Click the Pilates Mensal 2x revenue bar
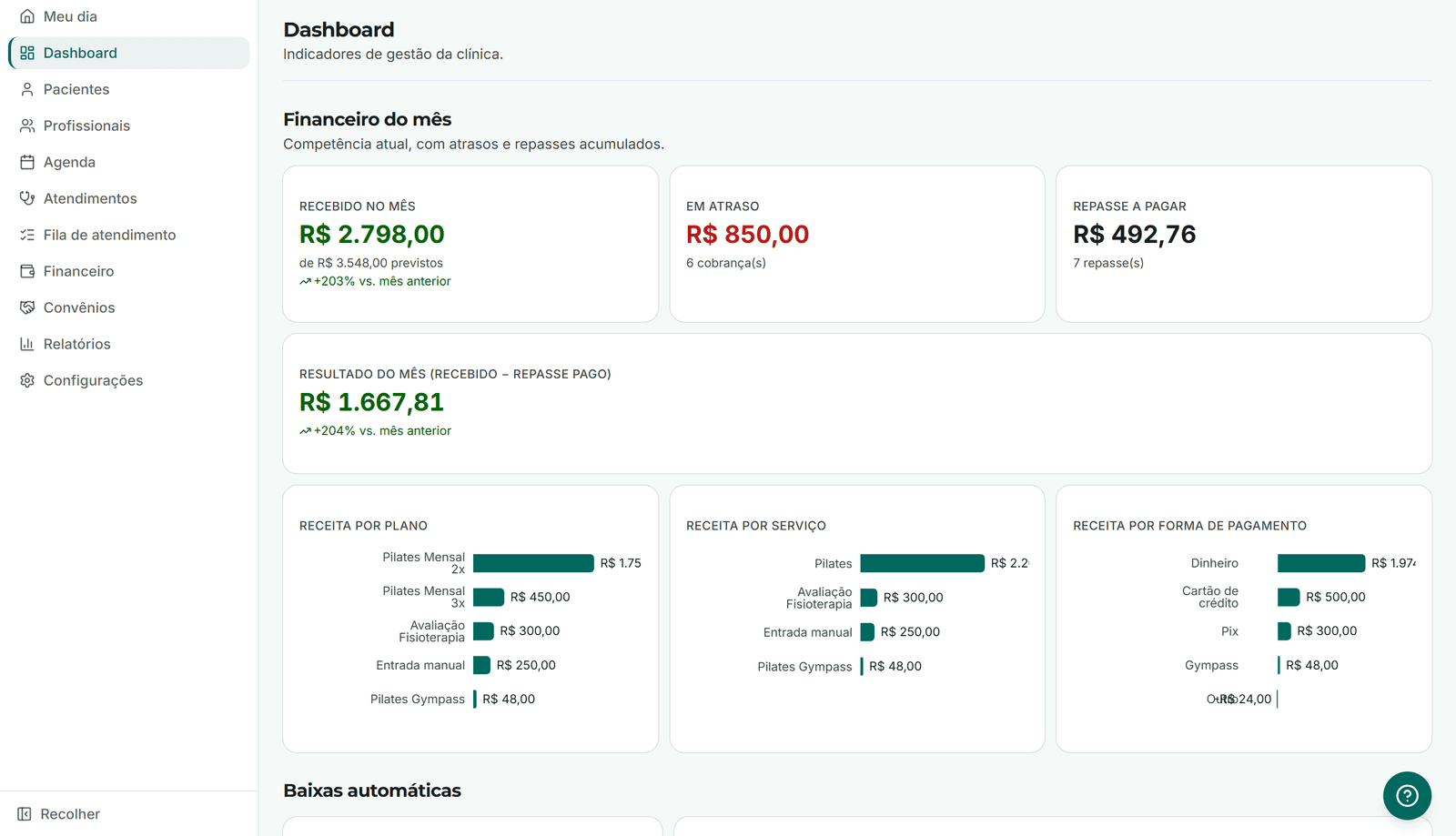The width and height of the screenshot is (1456, 836). pyautogui.click(x=533, y=563)
